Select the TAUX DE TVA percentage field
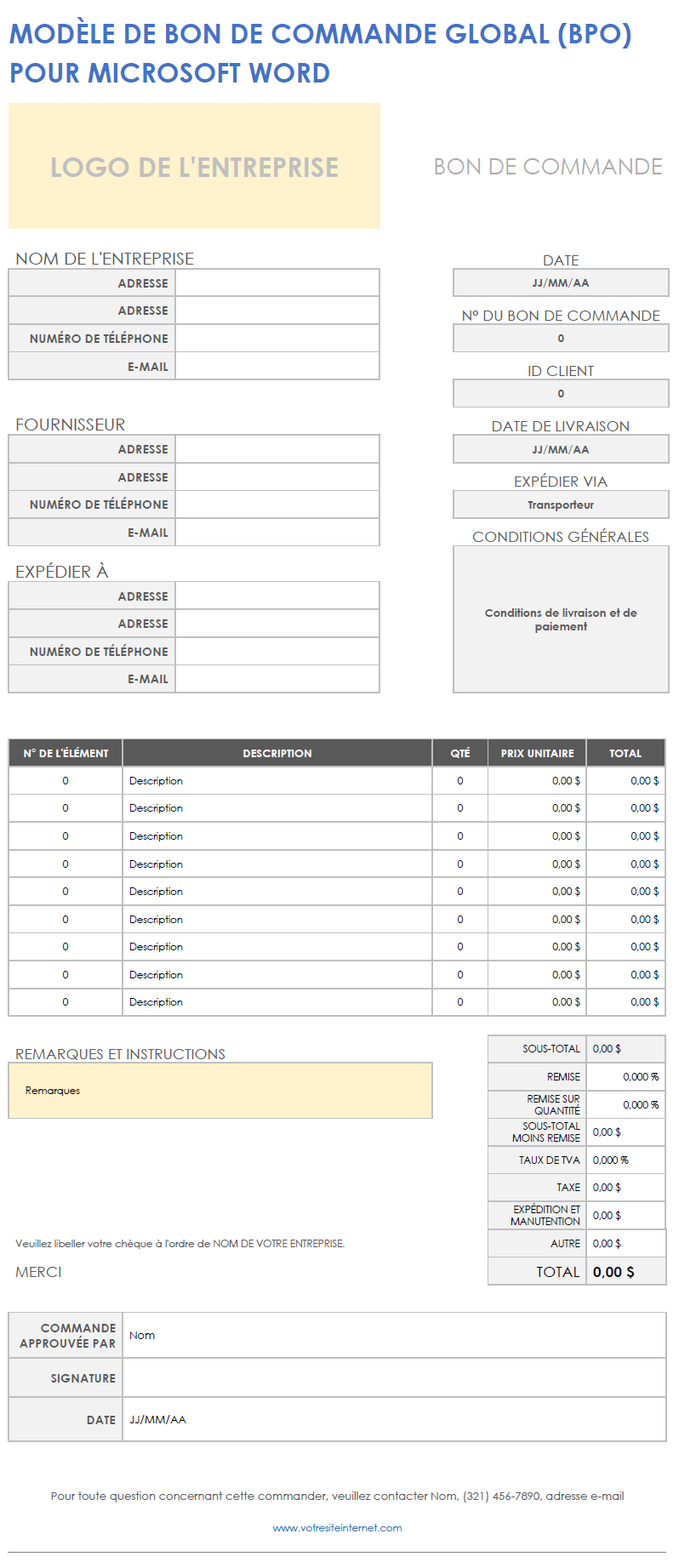Image resolution: width=679 pixels, height=1568 pixels. pyautogui.click(x=625, y=1160)
